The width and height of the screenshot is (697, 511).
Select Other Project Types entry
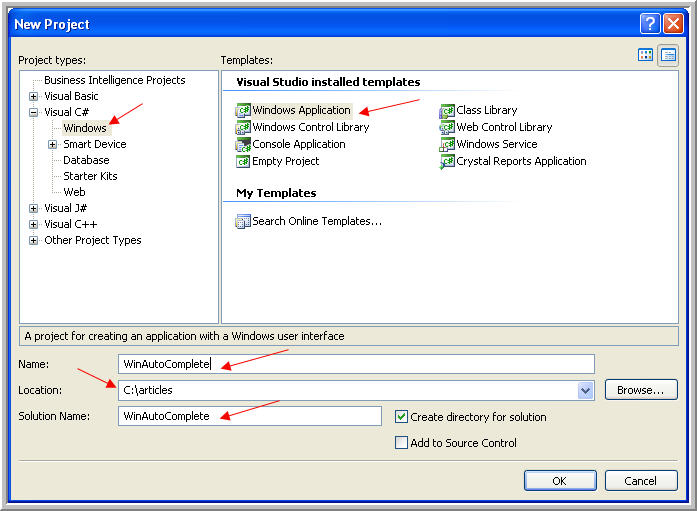coord(92,240)
